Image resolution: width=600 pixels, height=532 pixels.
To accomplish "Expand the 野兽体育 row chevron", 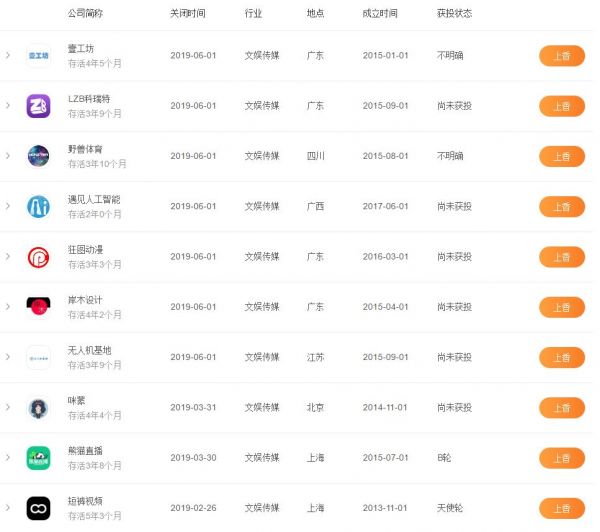I will click(8, 156).
